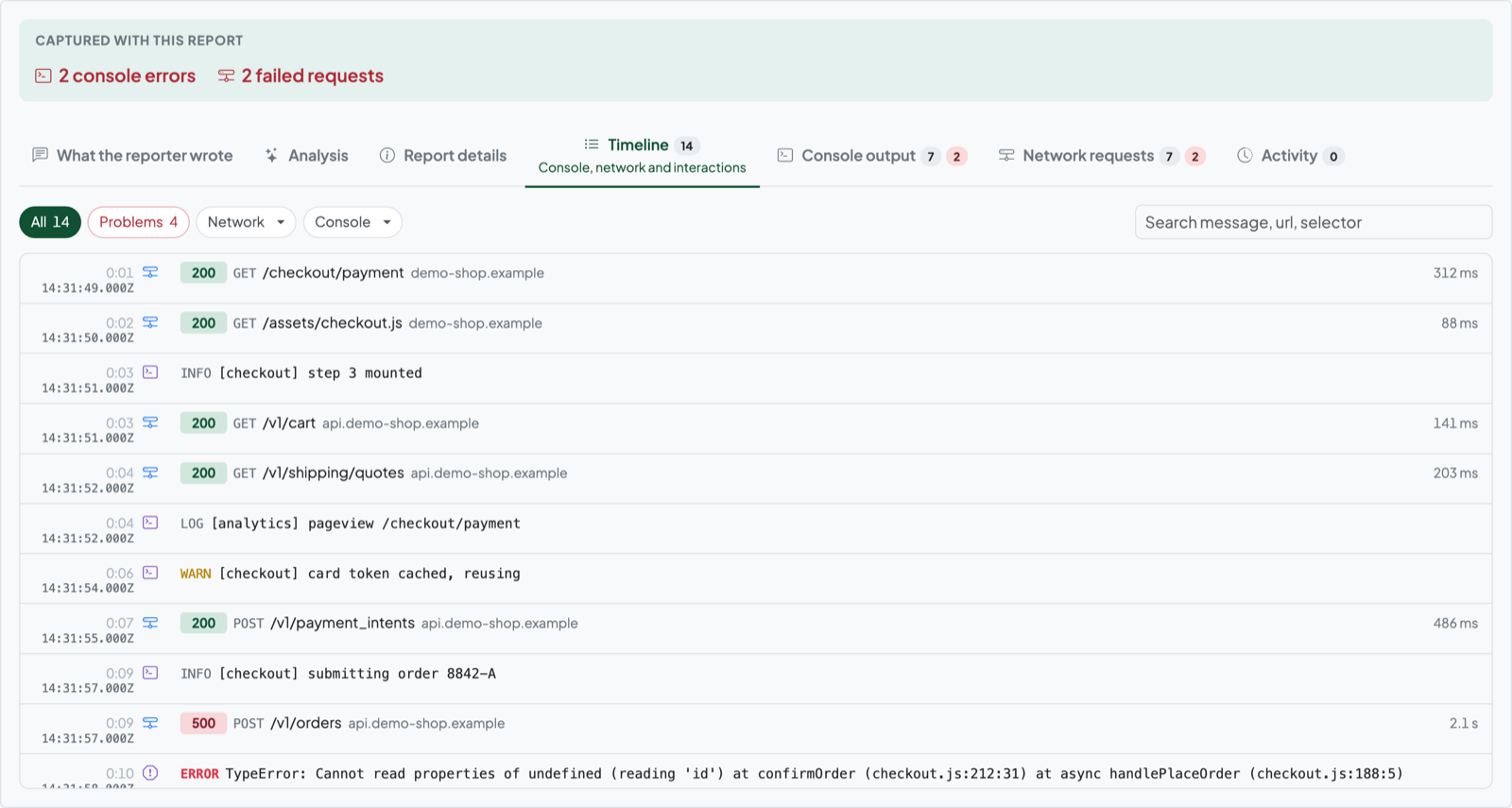The height and width of the screenshot is (808, 1512).
Task: Click the 500 status badge on /v1/orders
Action: point(203,724)
